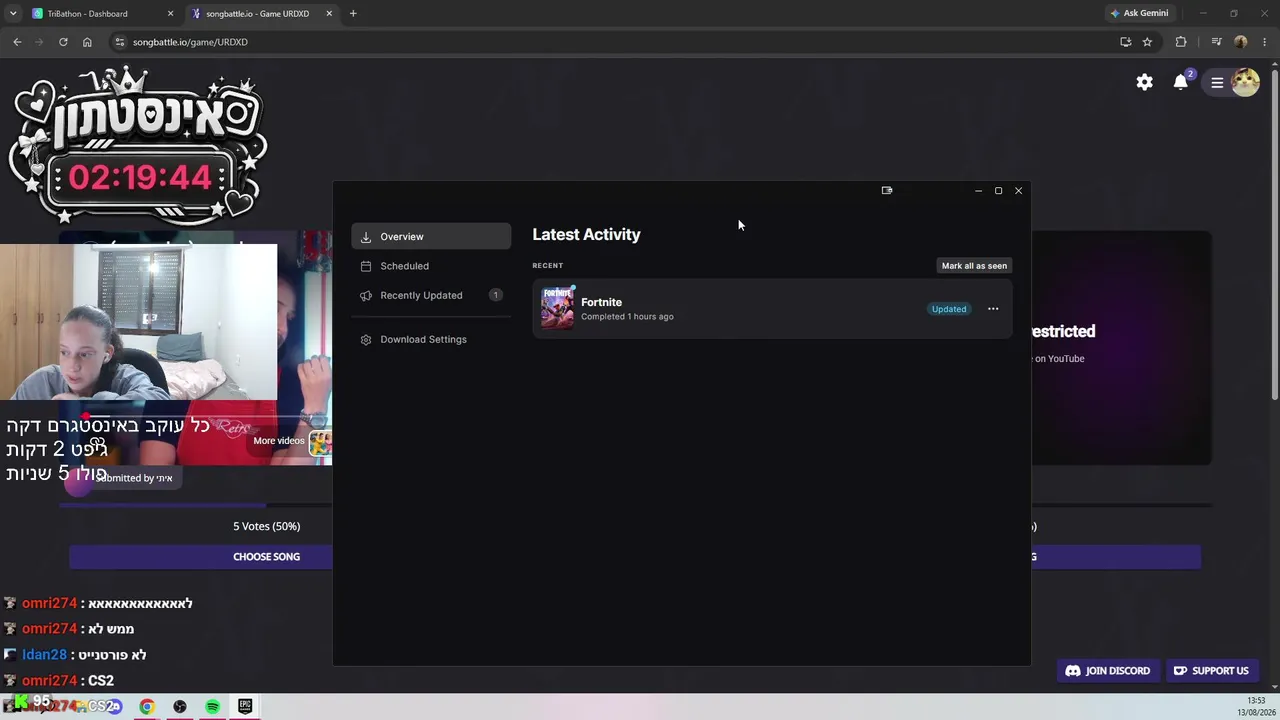Click the install app icon in address bar
The image size is (1280, 720).
coord(1126,42)
